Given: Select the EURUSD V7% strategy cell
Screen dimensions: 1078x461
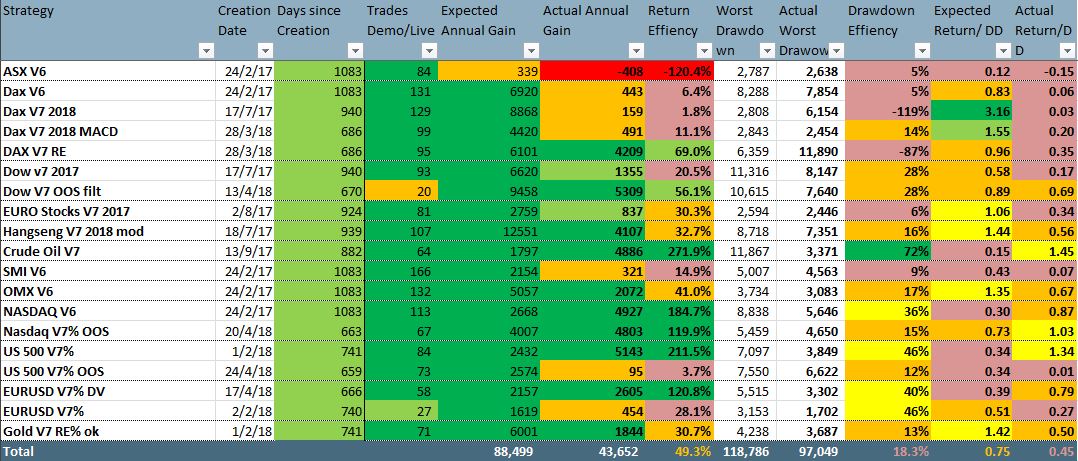Looking at the screenshot, I should click(107, 411).
